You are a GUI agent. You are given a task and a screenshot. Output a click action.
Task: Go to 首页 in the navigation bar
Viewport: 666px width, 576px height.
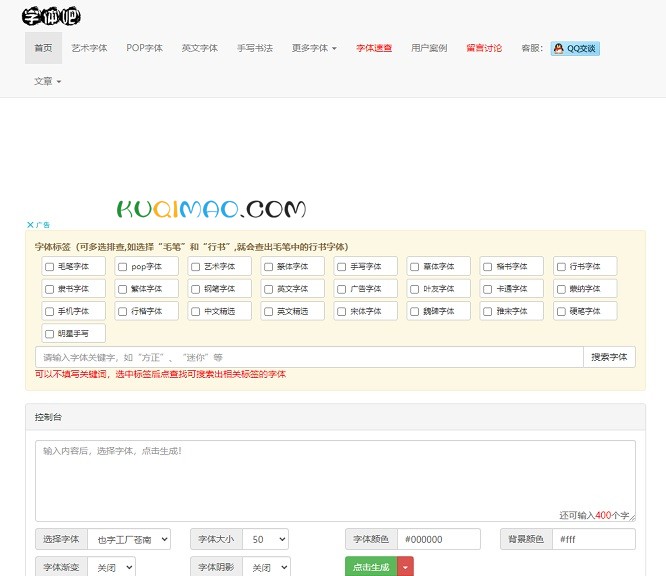pyautogui.click(x=43, y=48)
